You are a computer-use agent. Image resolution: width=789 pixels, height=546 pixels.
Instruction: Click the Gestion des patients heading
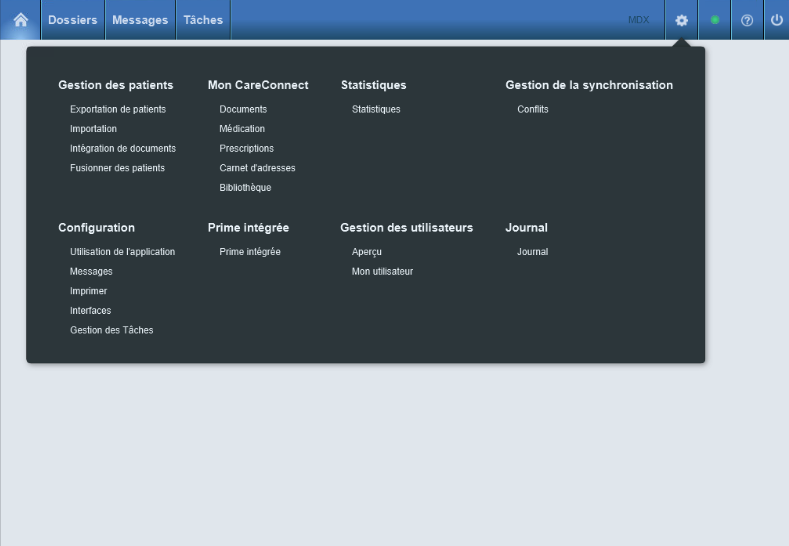(116, 85)
